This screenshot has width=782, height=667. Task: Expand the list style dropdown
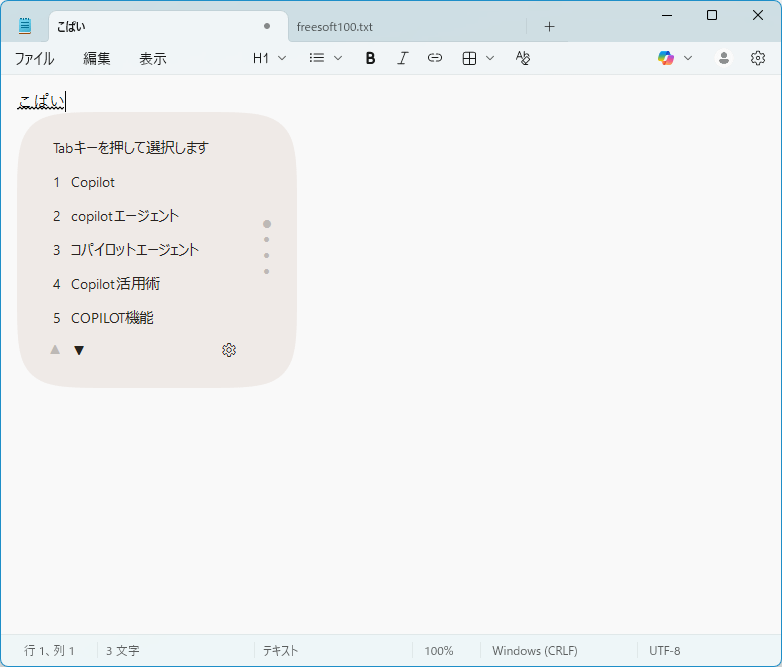coord(326,58)
